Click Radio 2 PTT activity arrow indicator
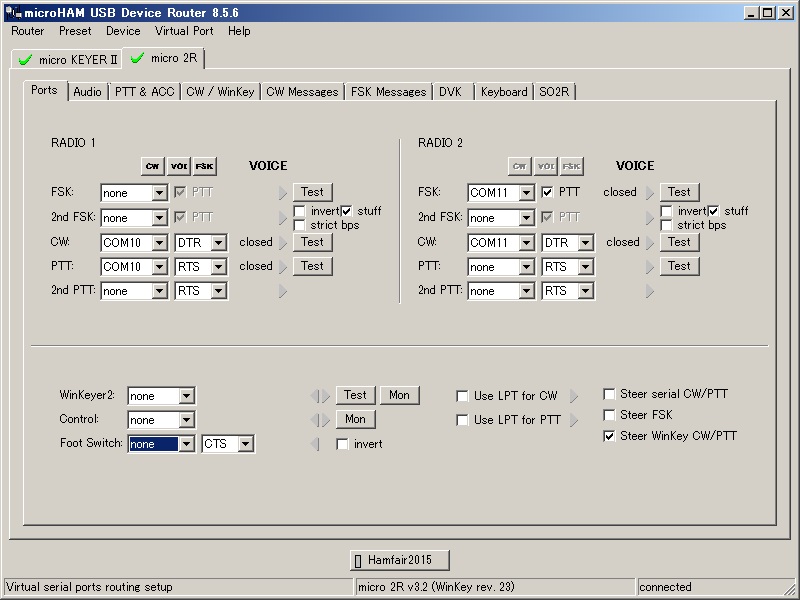800x600 pixels. [650, 267]
